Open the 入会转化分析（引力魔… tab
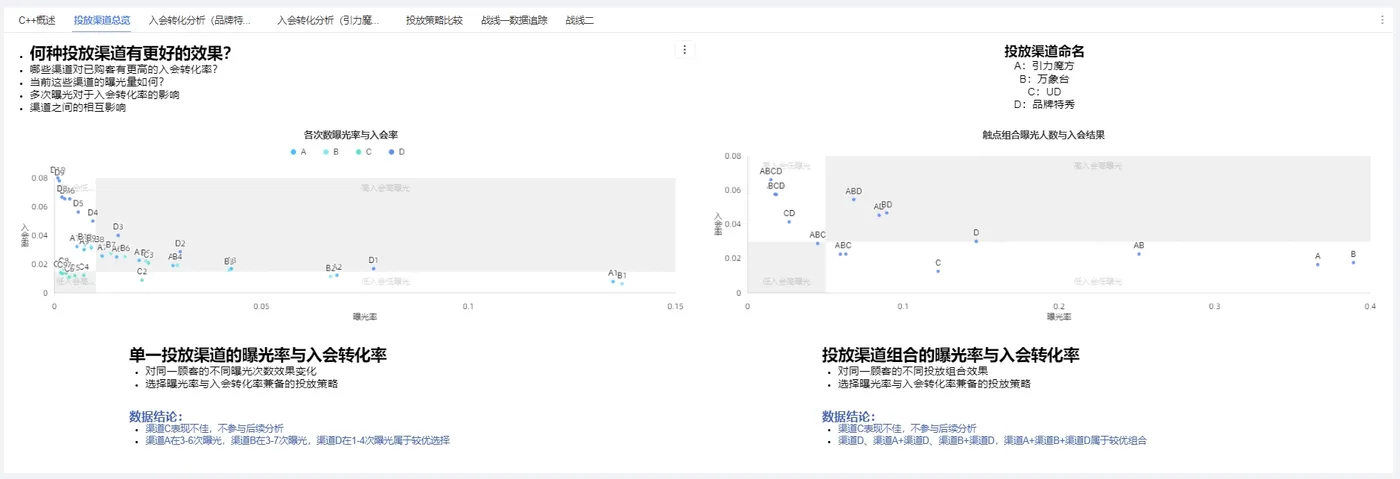 tap(329, 20)
